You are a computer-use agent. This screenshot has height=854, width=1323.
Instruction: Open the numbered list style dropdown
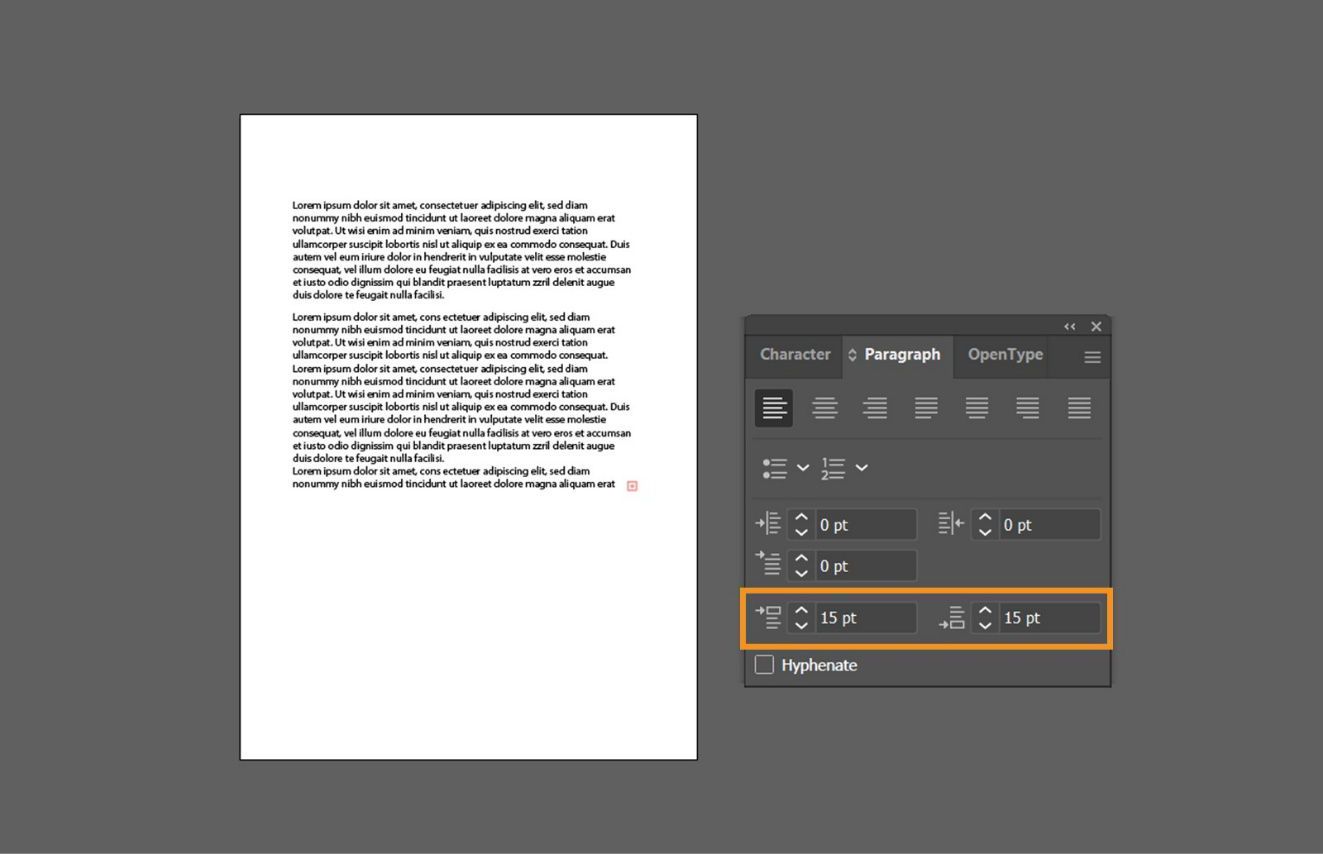860,468
